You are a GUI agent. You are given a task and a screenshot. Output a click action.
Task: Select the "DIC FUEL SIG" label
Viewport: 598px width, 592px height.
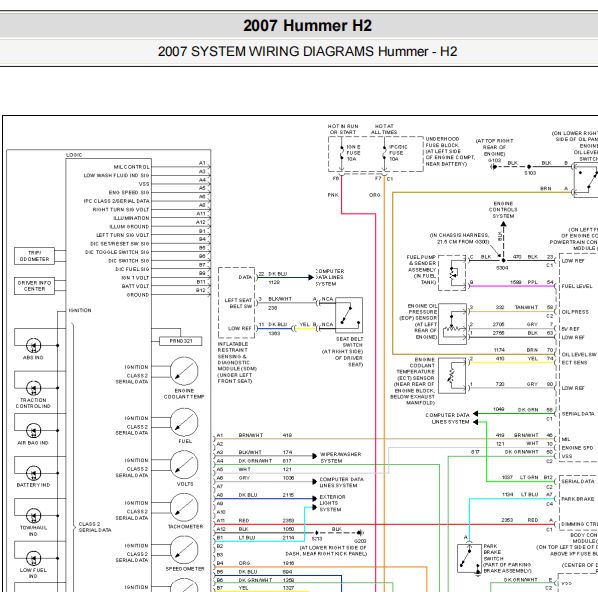(x=132, y=269)
